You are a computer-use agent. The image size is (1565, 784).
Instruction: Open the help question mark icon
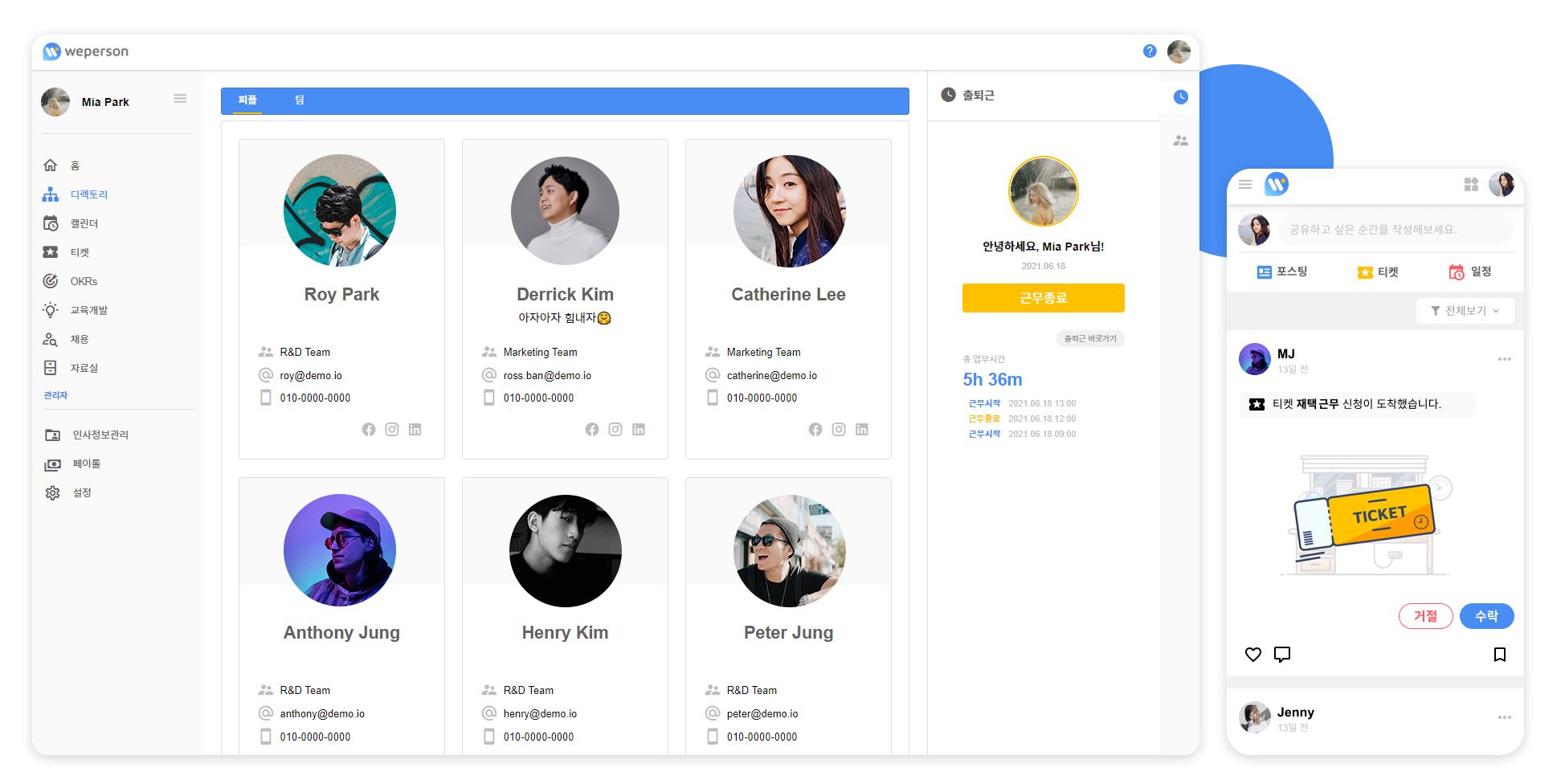pyautogui.click(x=1150, y=51)
